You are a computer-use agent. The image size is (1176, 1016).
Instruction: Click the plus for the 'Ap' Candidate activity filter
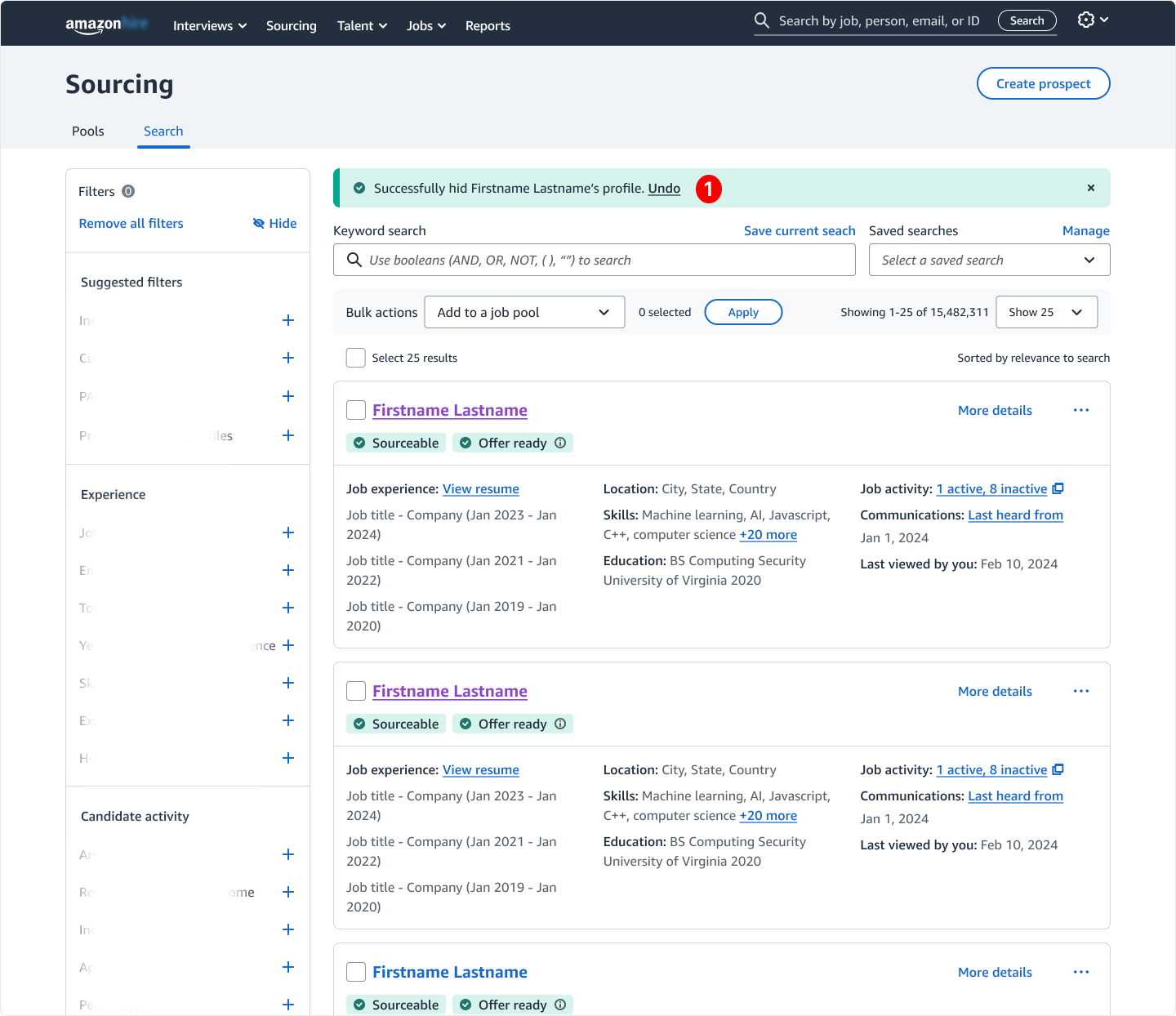pos(288,967)
